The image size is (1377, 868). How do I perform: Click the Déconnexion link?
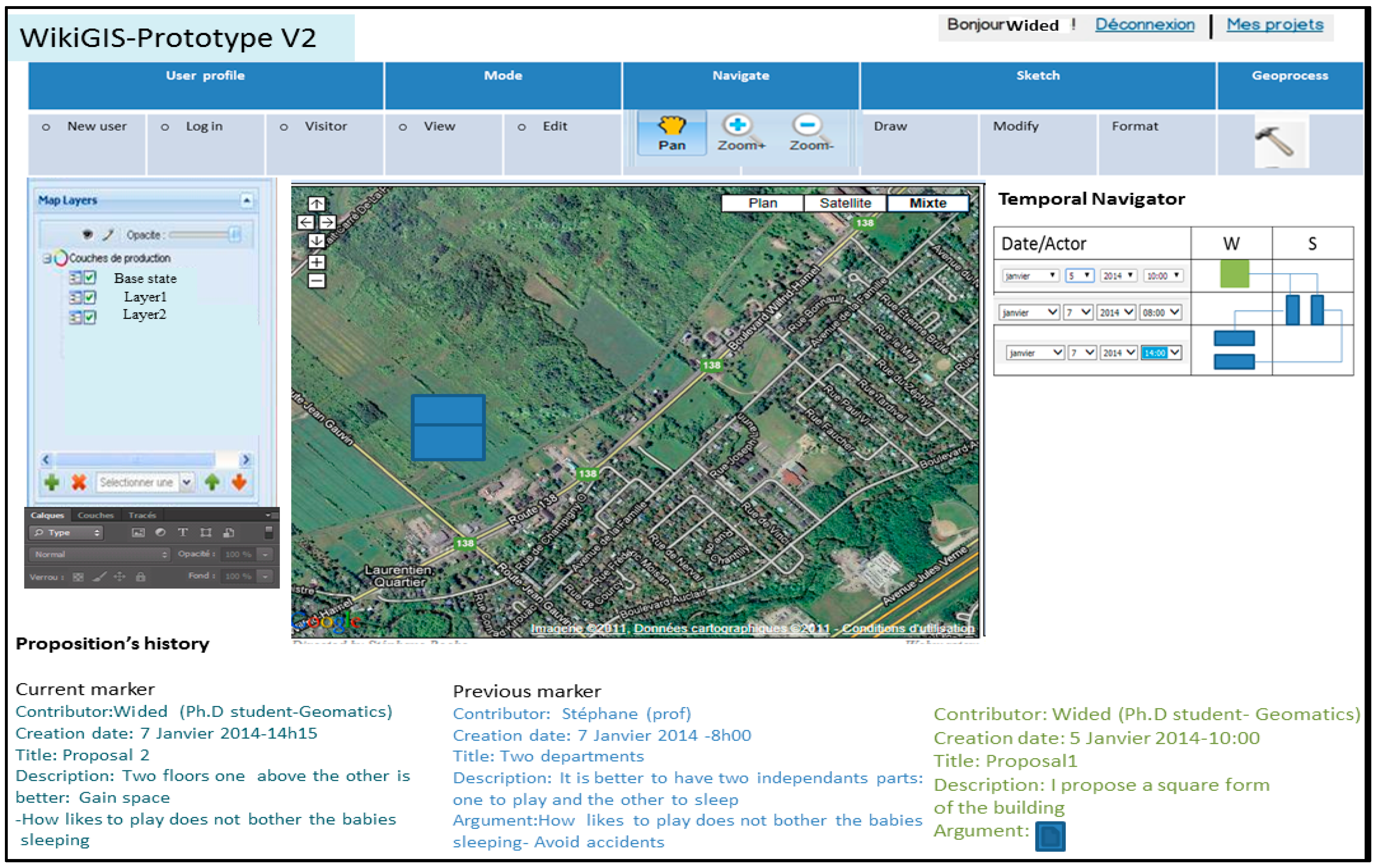[x=1144, y=25]
